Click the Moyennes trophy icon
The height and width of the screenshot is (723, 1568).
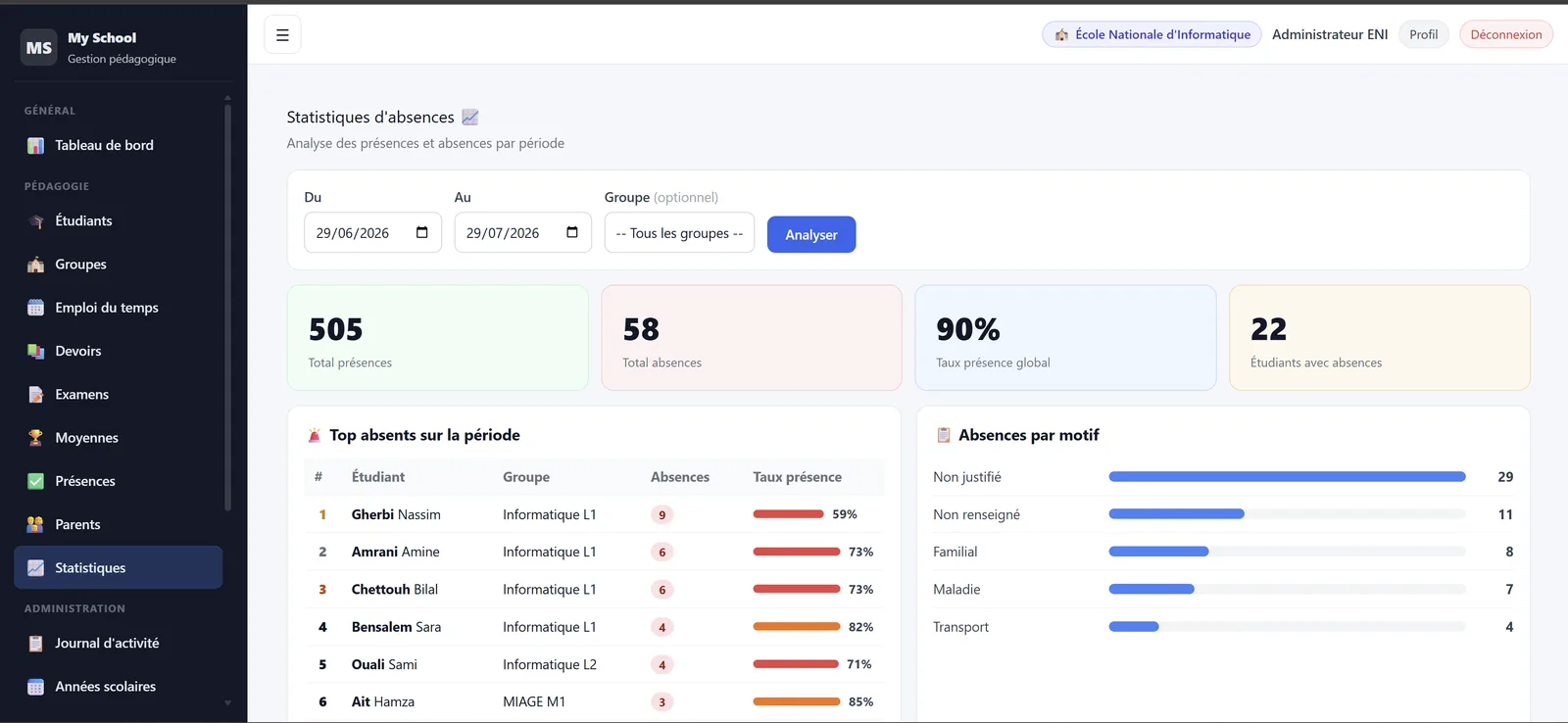[36, 438]
